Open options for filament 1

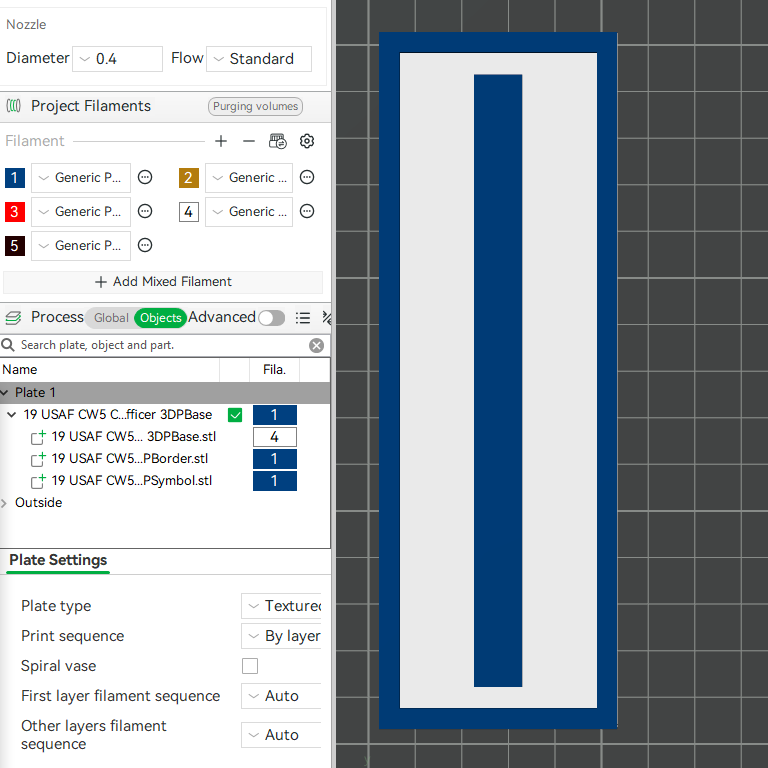point(145,177)
